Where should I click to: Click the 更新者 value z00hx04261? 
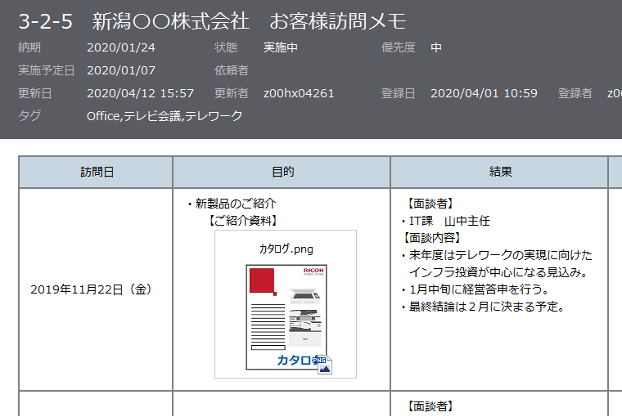tap(299, 94)
